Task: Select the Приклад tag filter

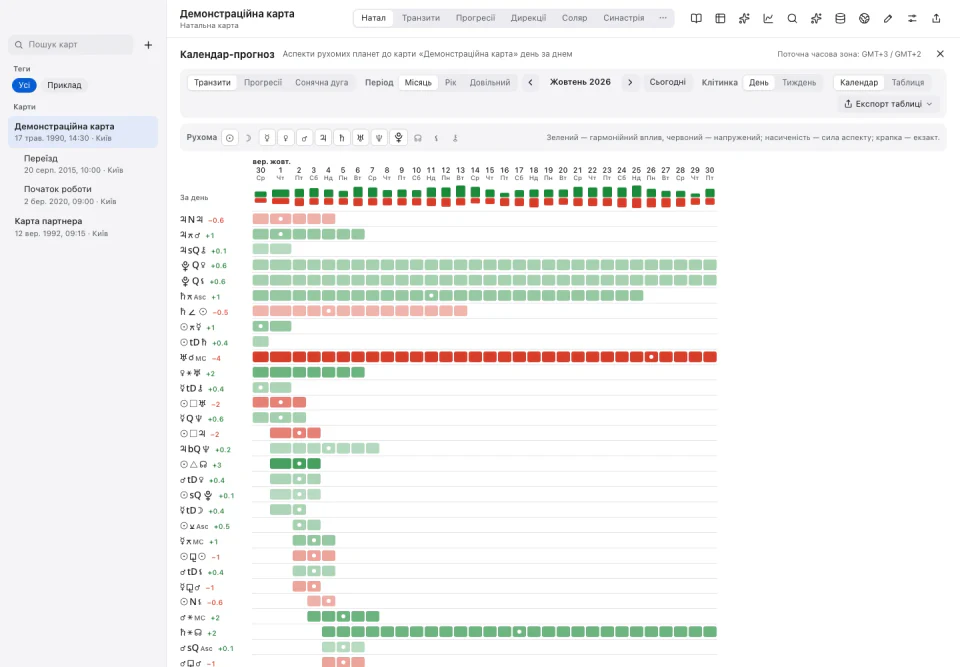Action: pos(64,85)
